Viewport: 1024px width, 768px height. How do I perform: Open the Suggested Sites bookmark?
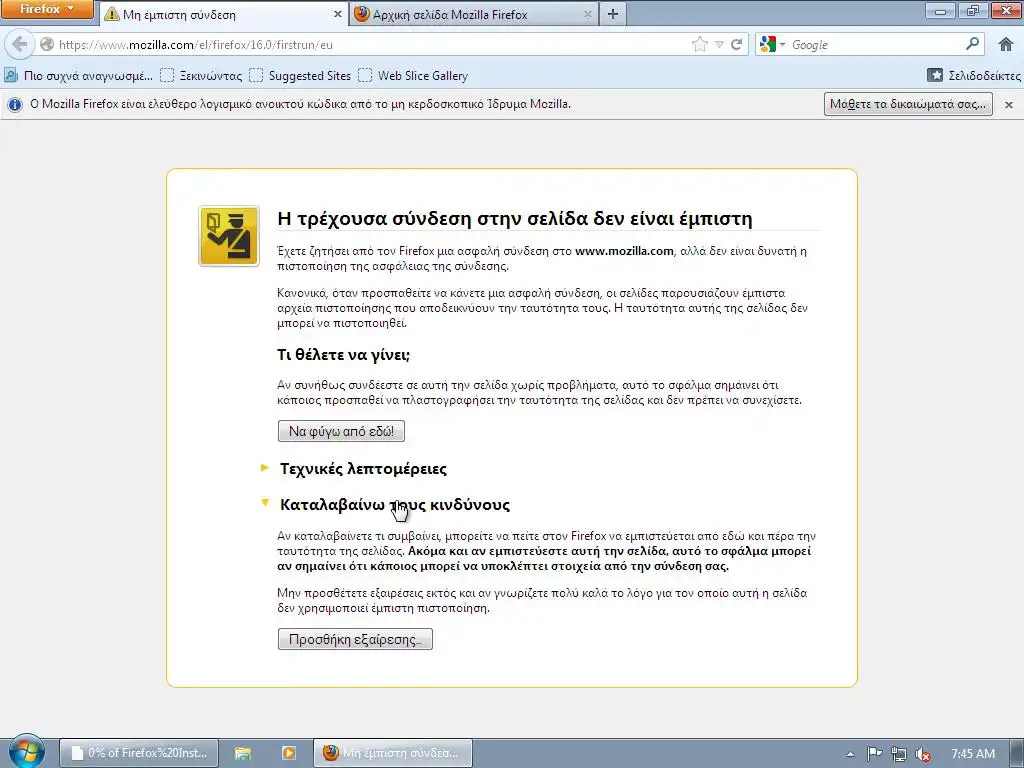point(300,76)
